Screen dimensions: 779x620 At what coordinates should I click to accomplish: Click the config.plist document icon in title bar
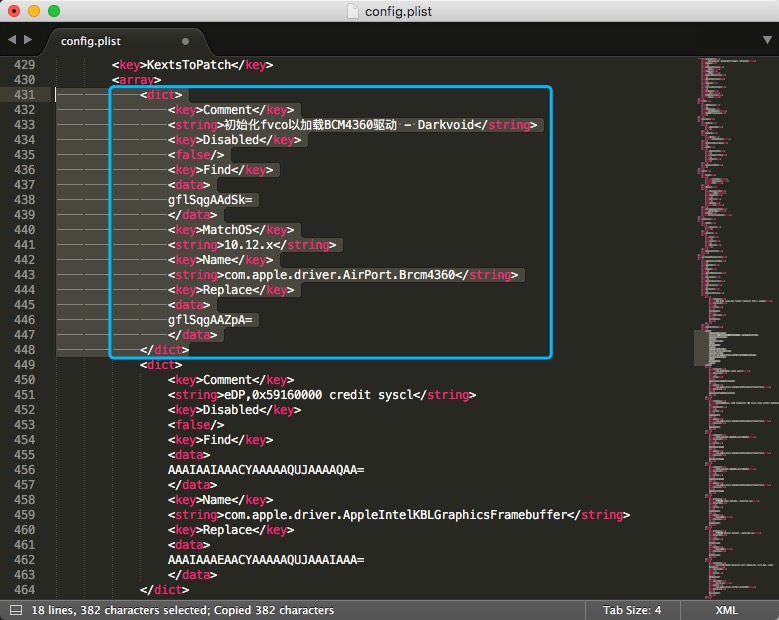point(352,11)
